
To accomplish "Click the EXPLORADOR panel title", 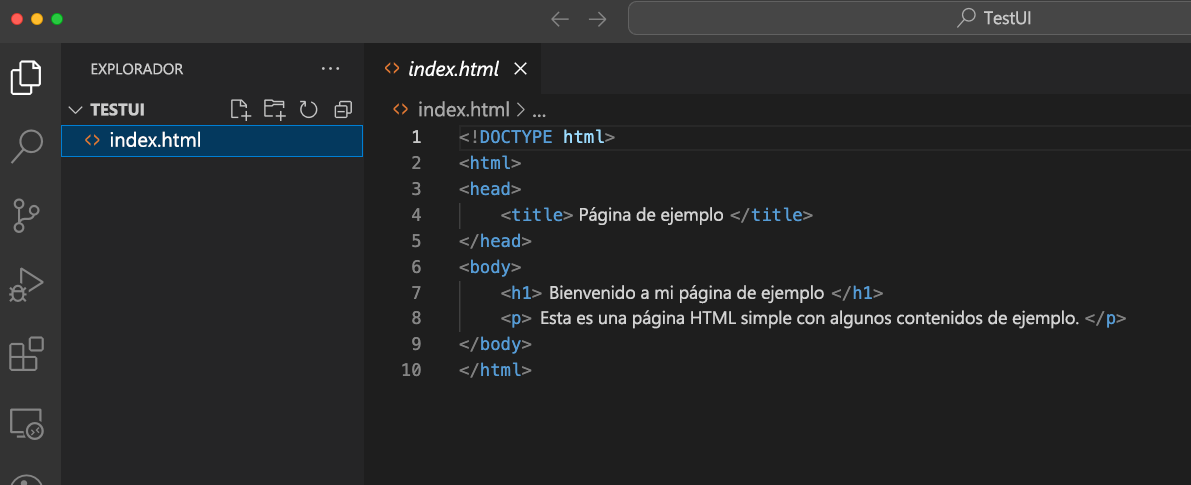I will pyautogui.click(x=137, y=69).
